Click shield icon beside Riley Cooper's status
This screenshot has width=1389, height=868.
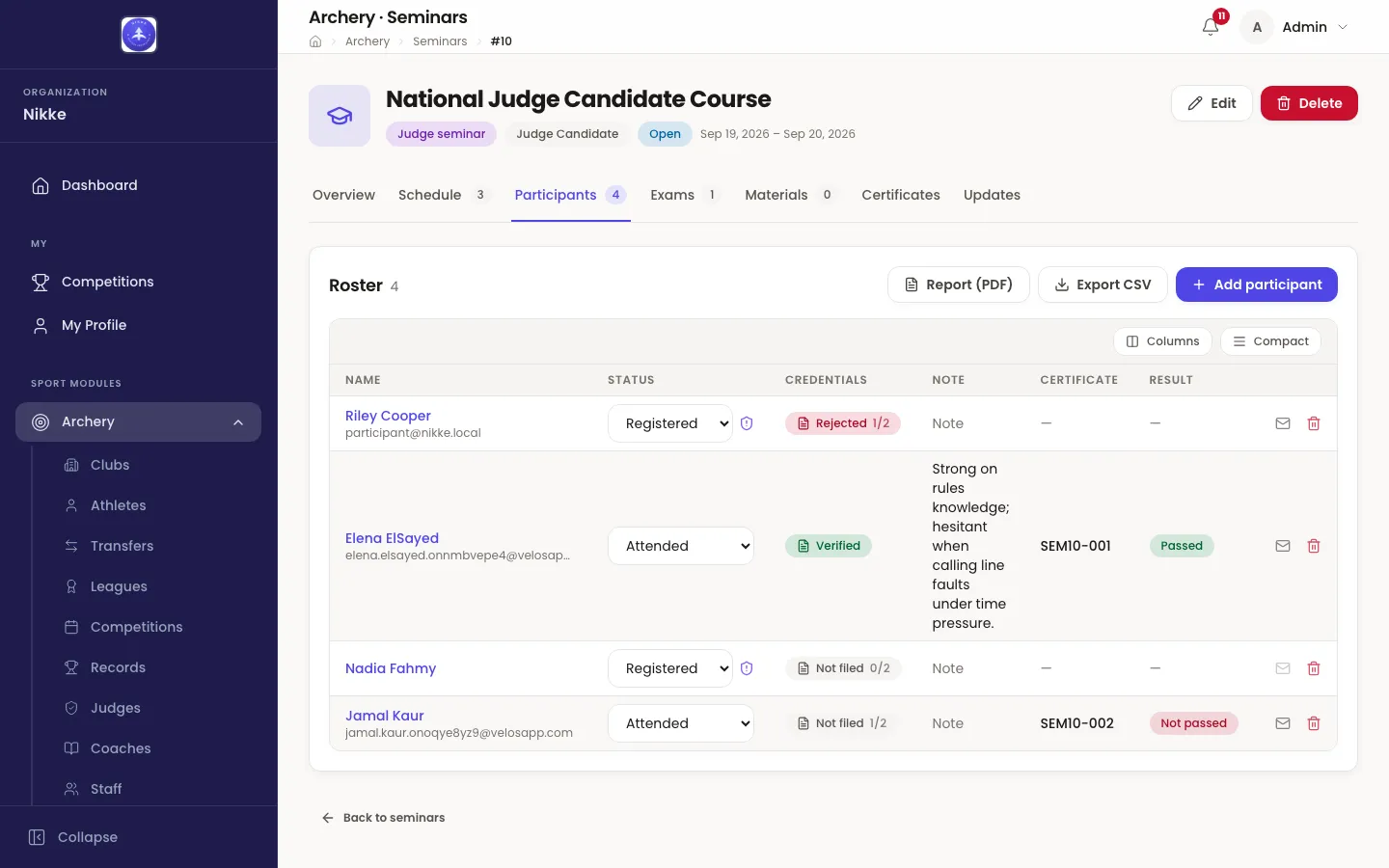[747, 423]
